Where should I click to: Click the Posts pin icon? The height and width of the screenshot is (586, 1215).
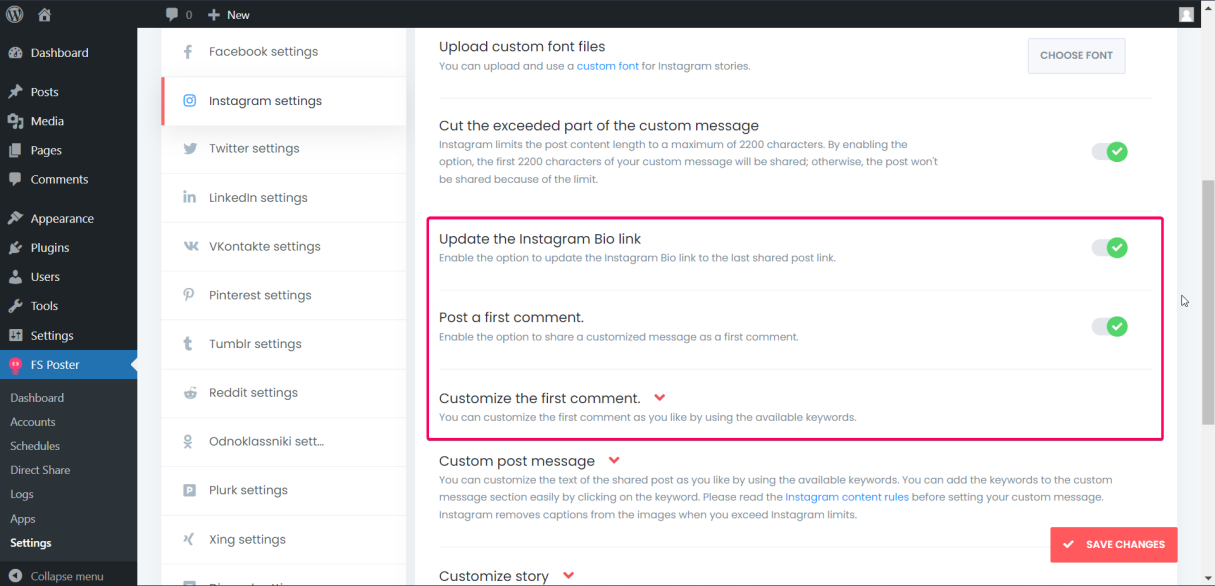coord(15,92)
